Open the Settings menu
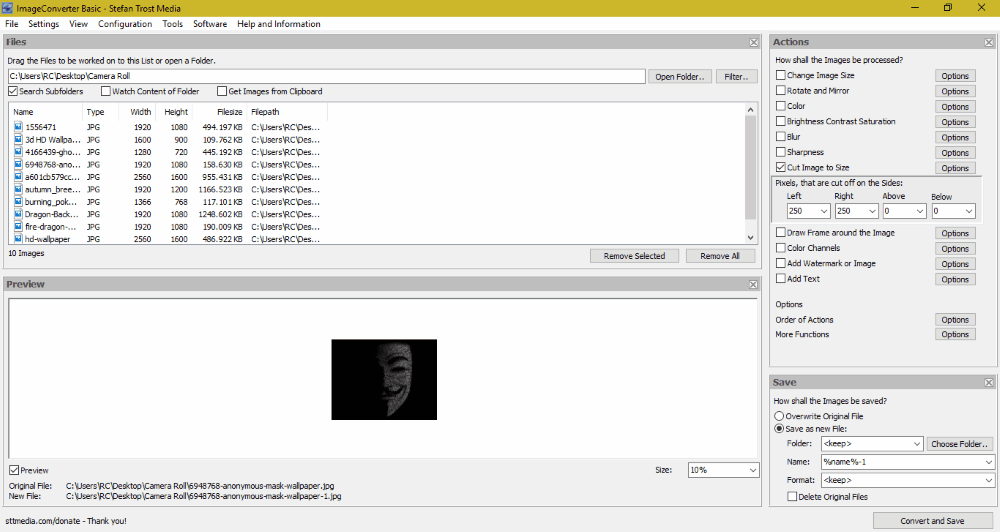The image size is (1000, 532). click(x=43, y=24)
